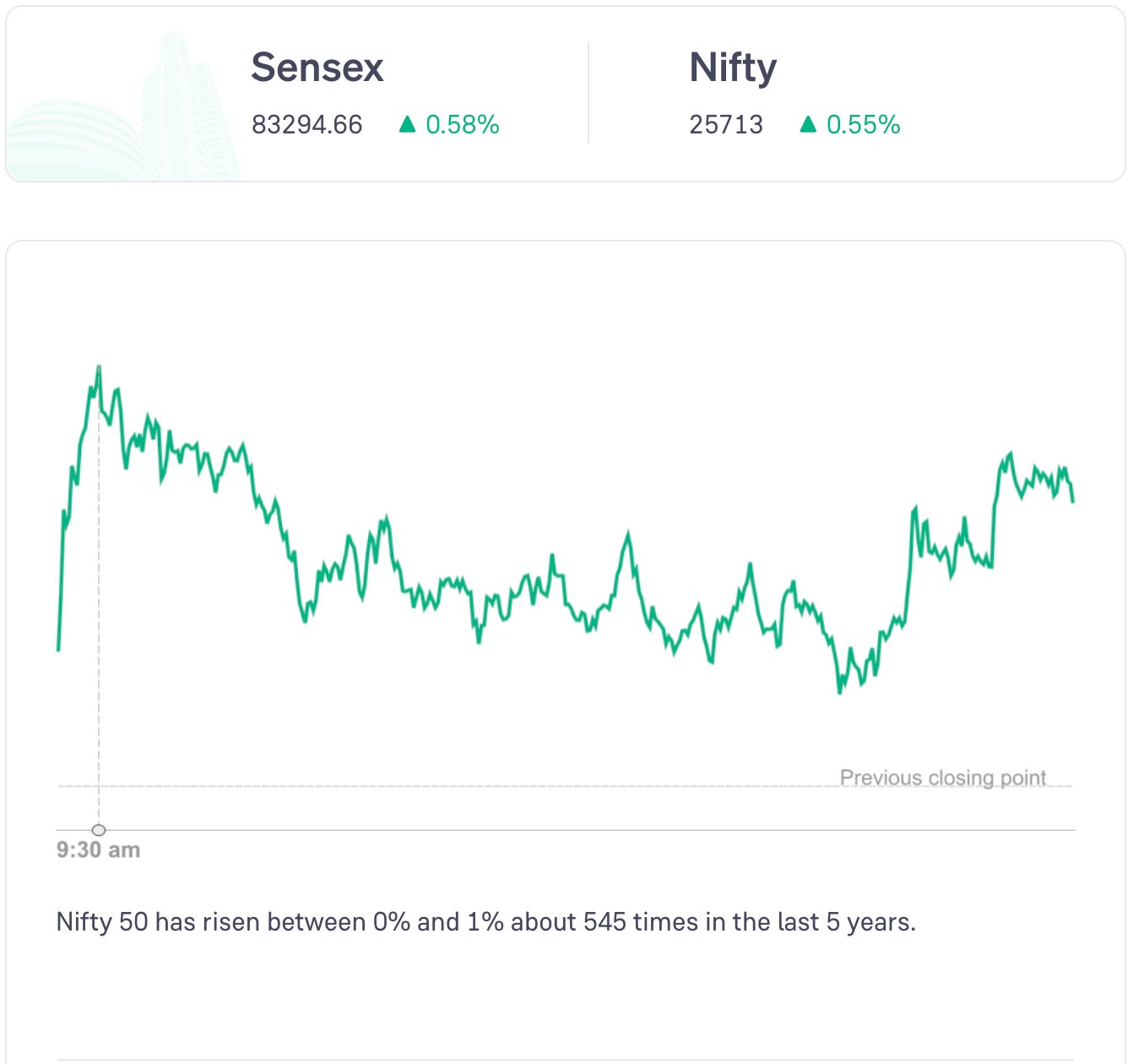Click the starting point of the green chart line
This screenshot has width=1133, height=1064.
pyautogui.click(x=58, y=649)
